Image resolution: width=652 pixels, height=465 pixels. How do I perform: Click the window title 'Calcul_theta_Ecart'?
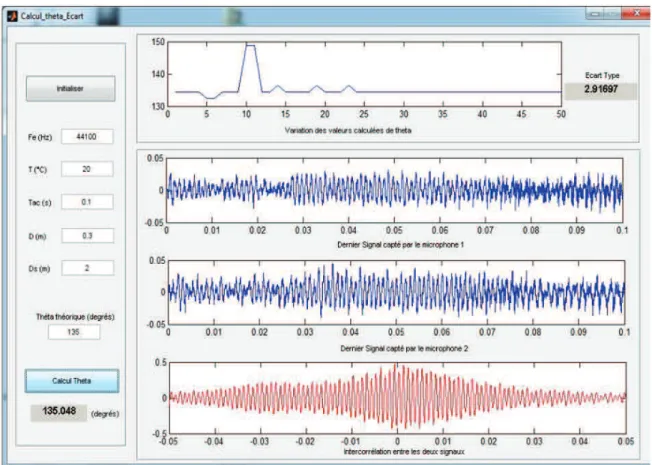pyautogui.click(x=52, y=16)
